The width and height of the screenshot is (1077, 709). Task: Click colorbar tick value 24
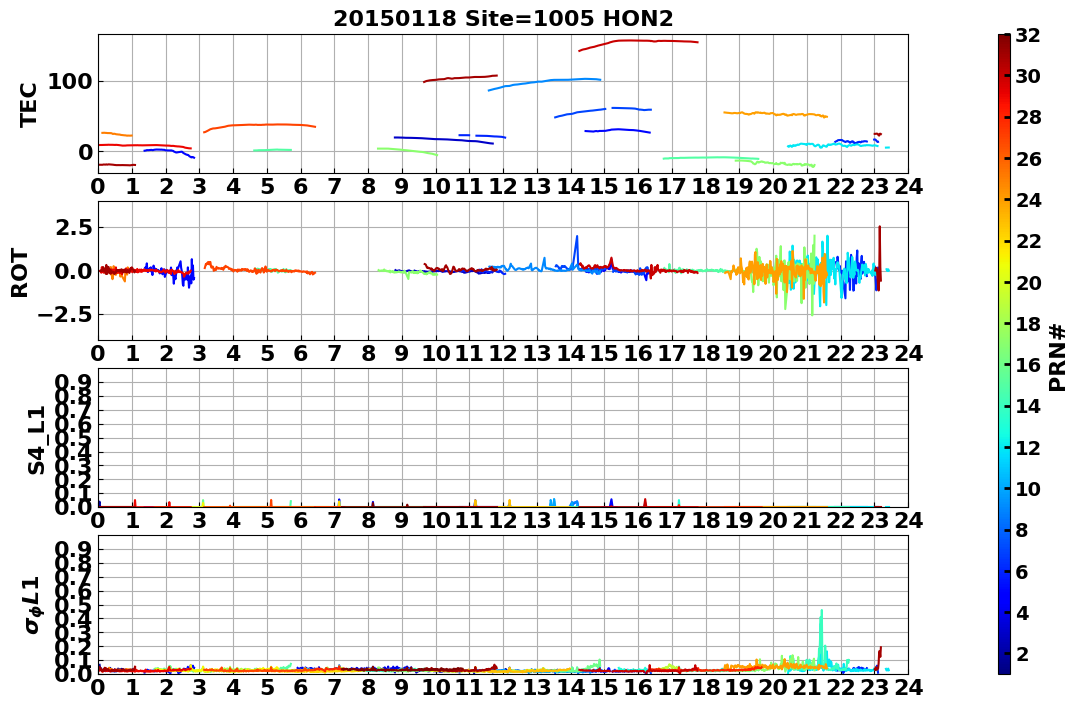pyautogui.click(x=1028, y=200)
